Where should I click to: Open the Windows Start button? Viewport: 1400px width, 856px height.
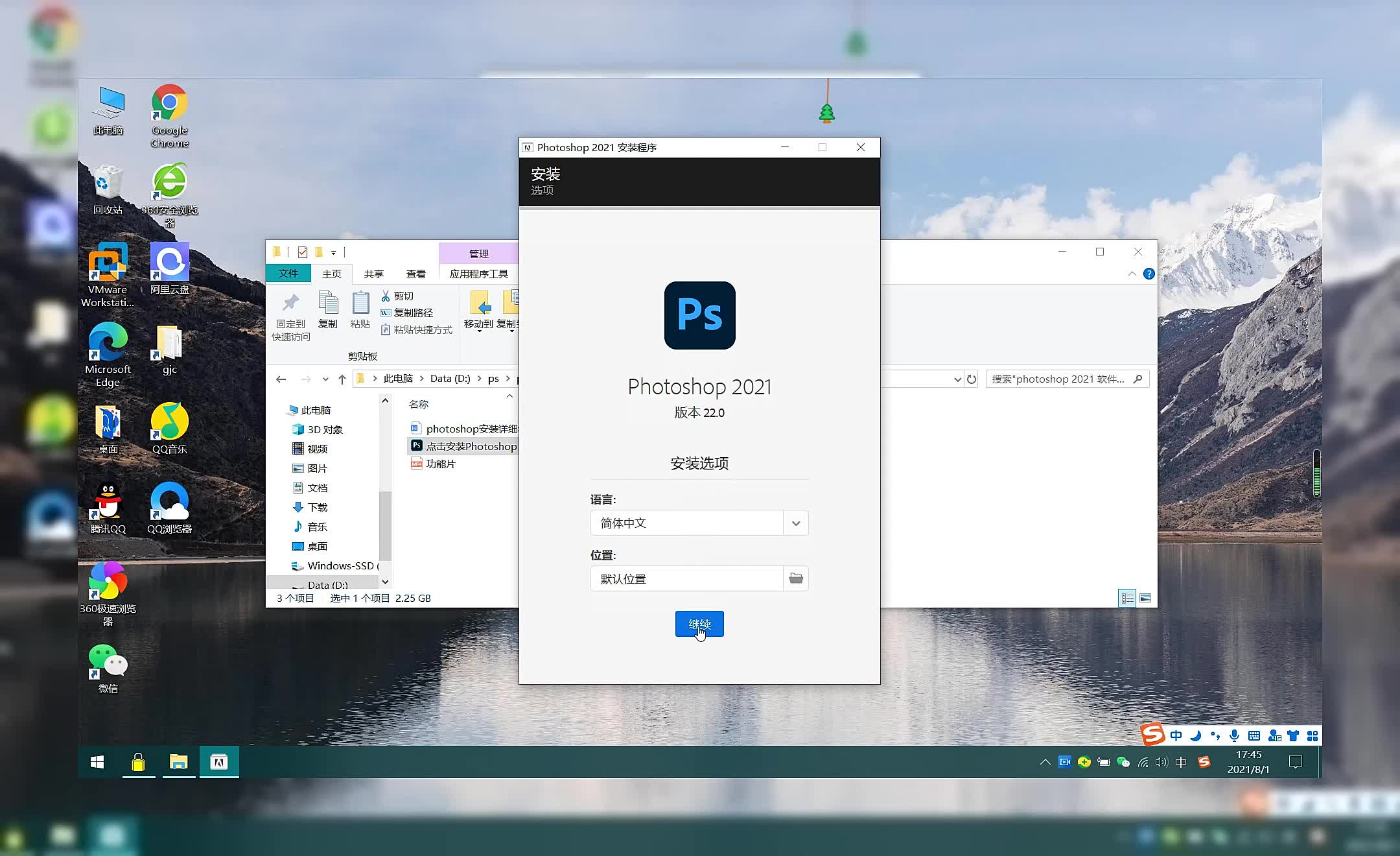[x=97, y=762]
